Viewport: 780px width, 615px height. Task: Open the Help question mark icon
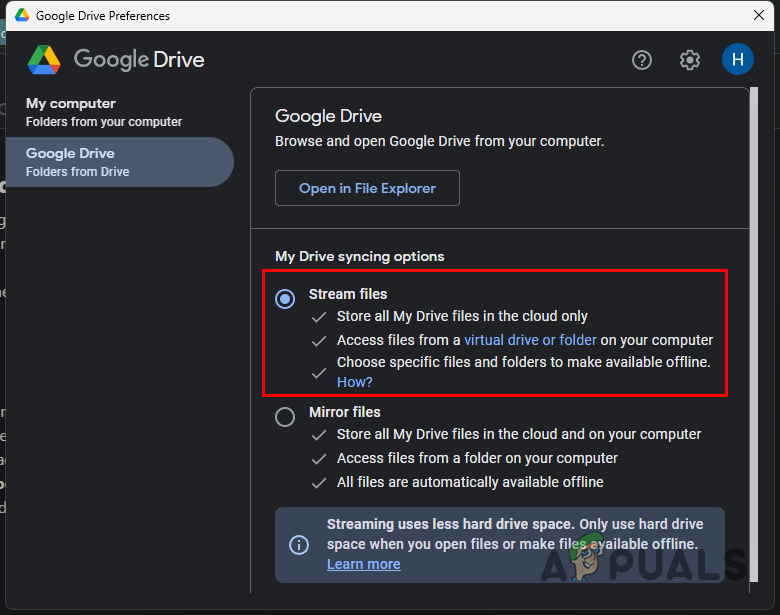click(x=642, y=60)
